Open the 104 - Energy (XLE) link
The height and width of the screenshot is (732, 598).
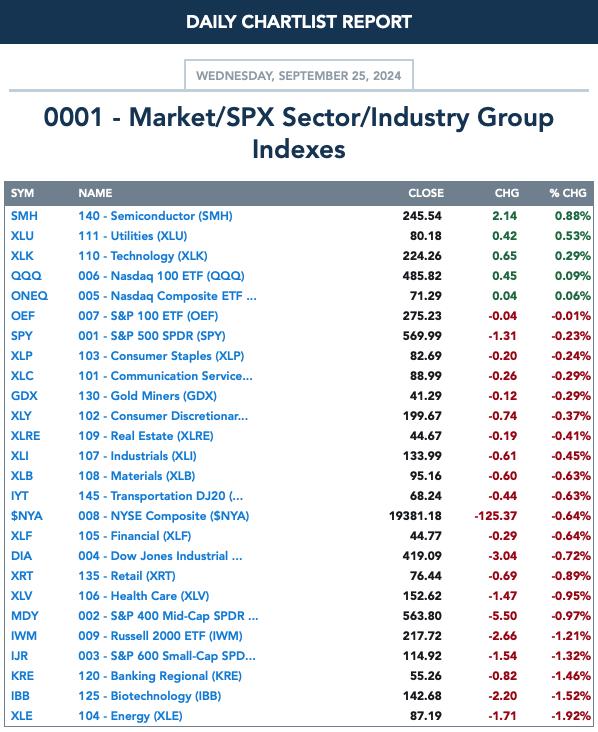pyautogui.click(x=130, y=716)
